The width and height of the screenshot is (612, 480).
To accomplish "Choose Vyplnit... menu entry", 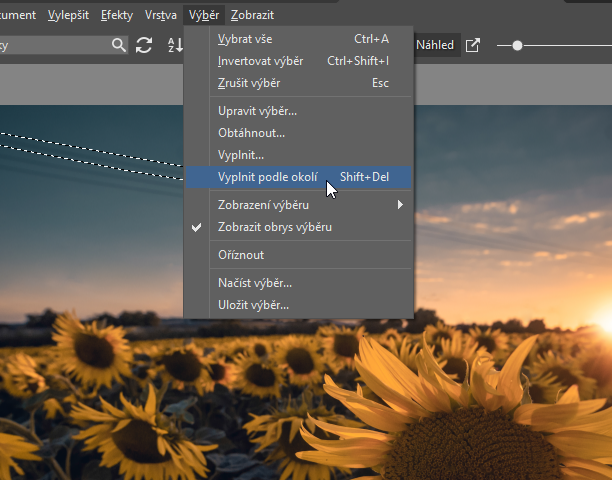I will tap(299, 155).
